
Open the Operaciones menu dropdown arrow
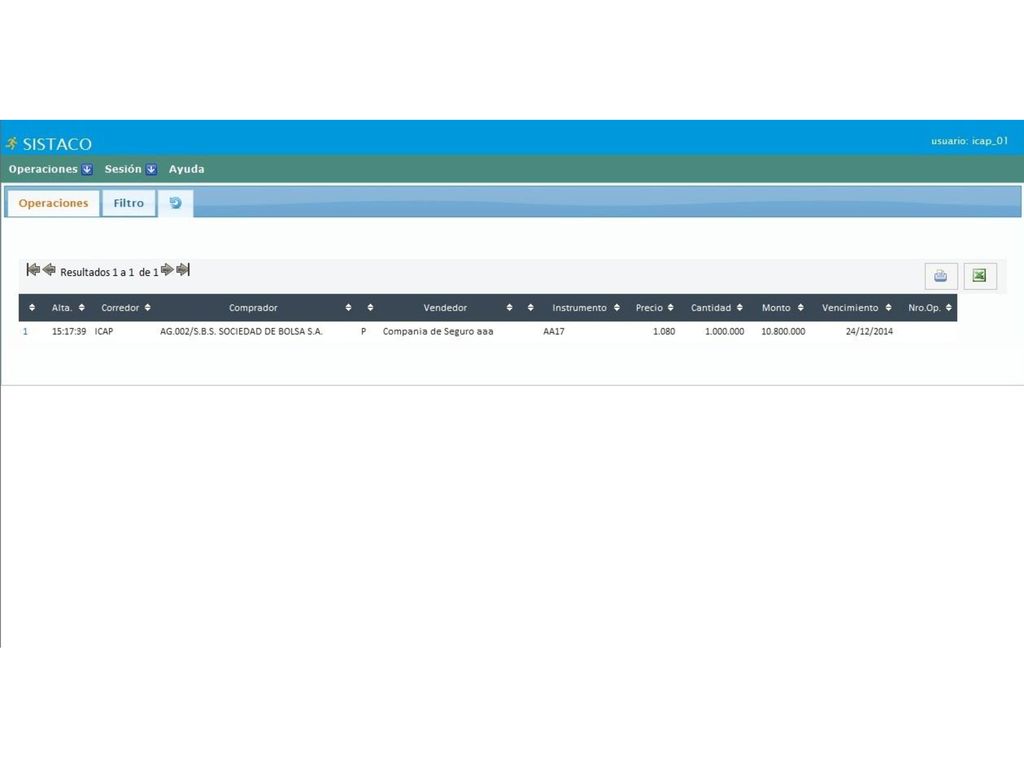click(87, 169)
